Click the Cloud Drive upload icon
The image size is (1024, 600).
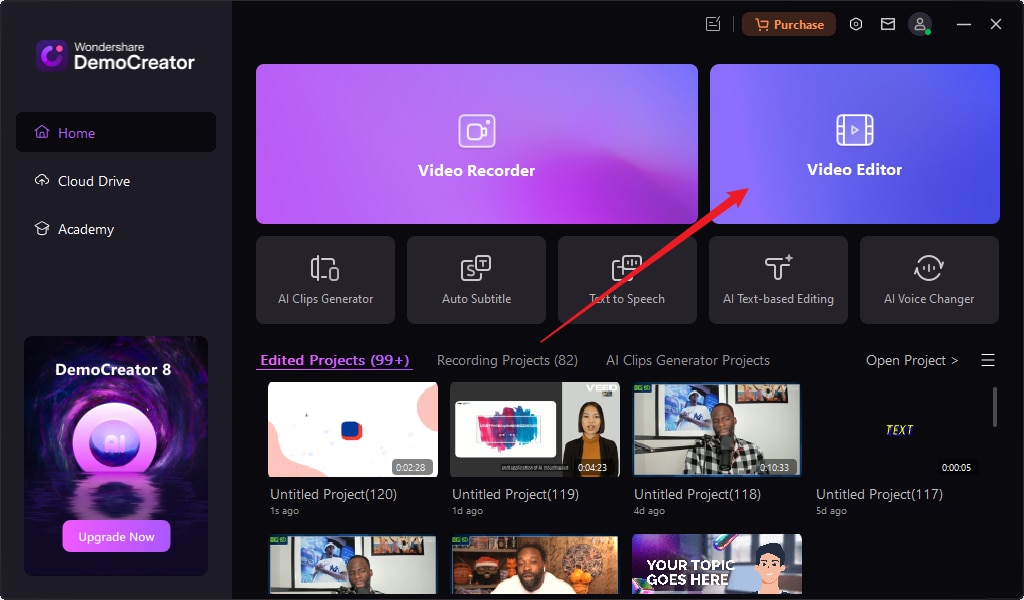point(42,180)
